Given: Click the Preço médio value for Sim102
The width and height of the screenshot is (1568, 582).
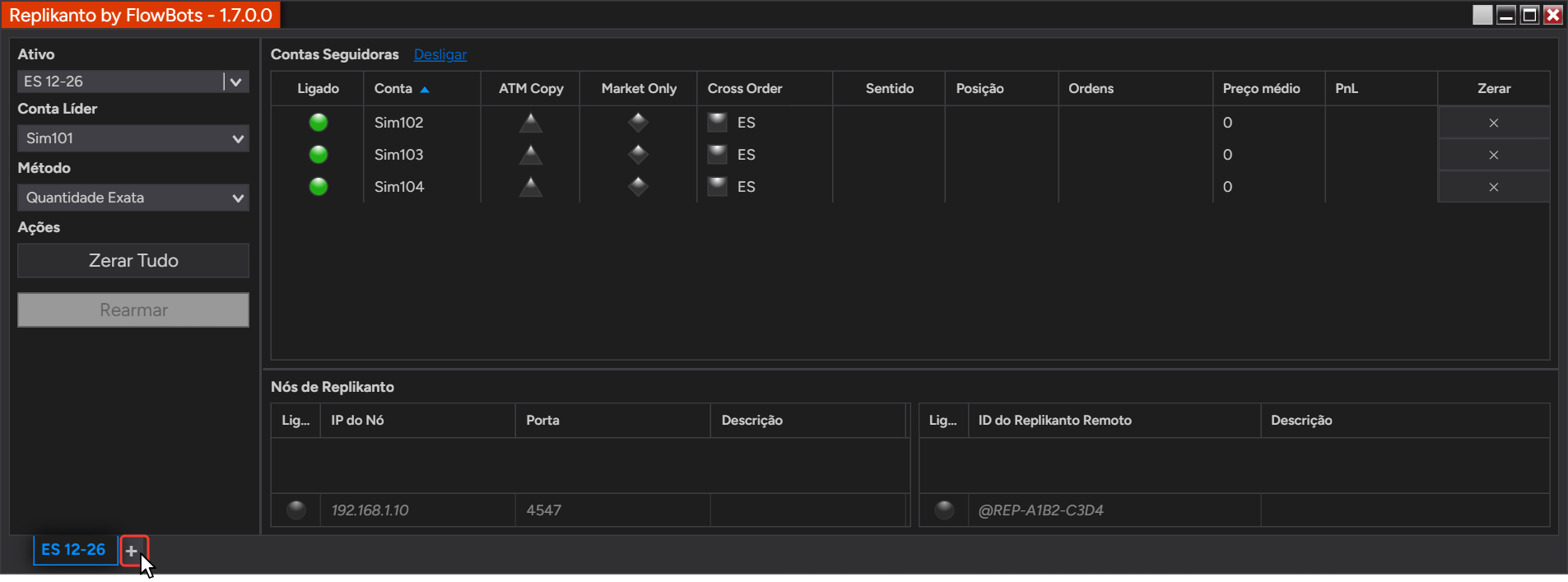Looking at the screenshot, I should [1227, 123].
